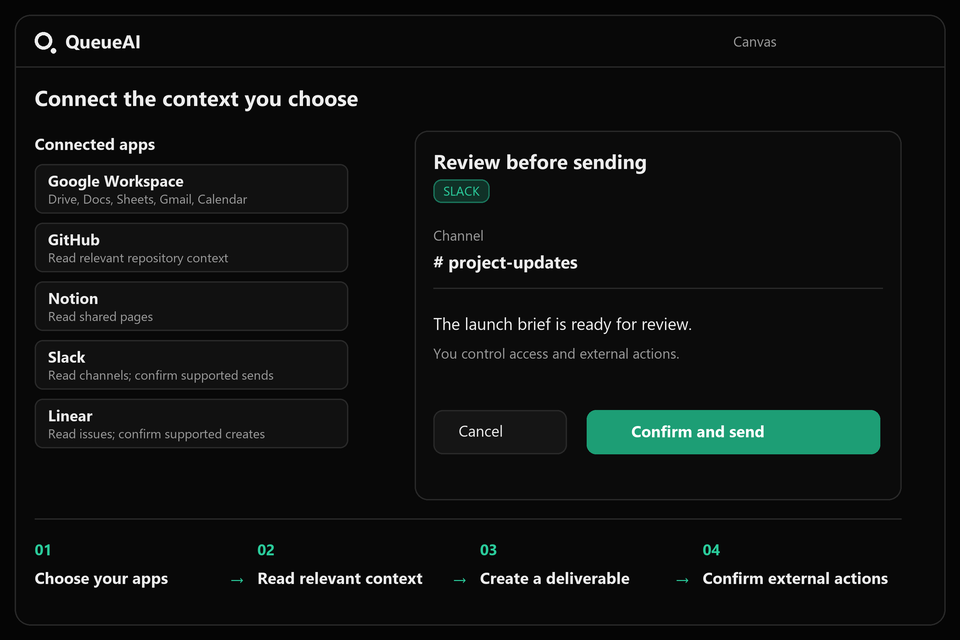Click 'Read relevant repository context' description
960x640 pixels.
click(x=138, y=258)
